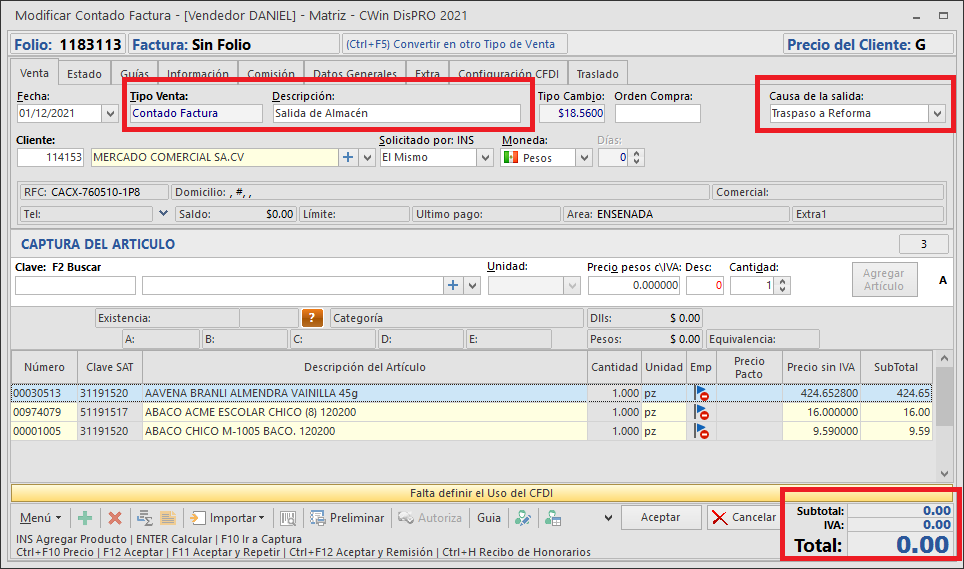Decrease the Cantidad spinner value
This screenshot has width=964, height=569.
[x=782, y=289]
